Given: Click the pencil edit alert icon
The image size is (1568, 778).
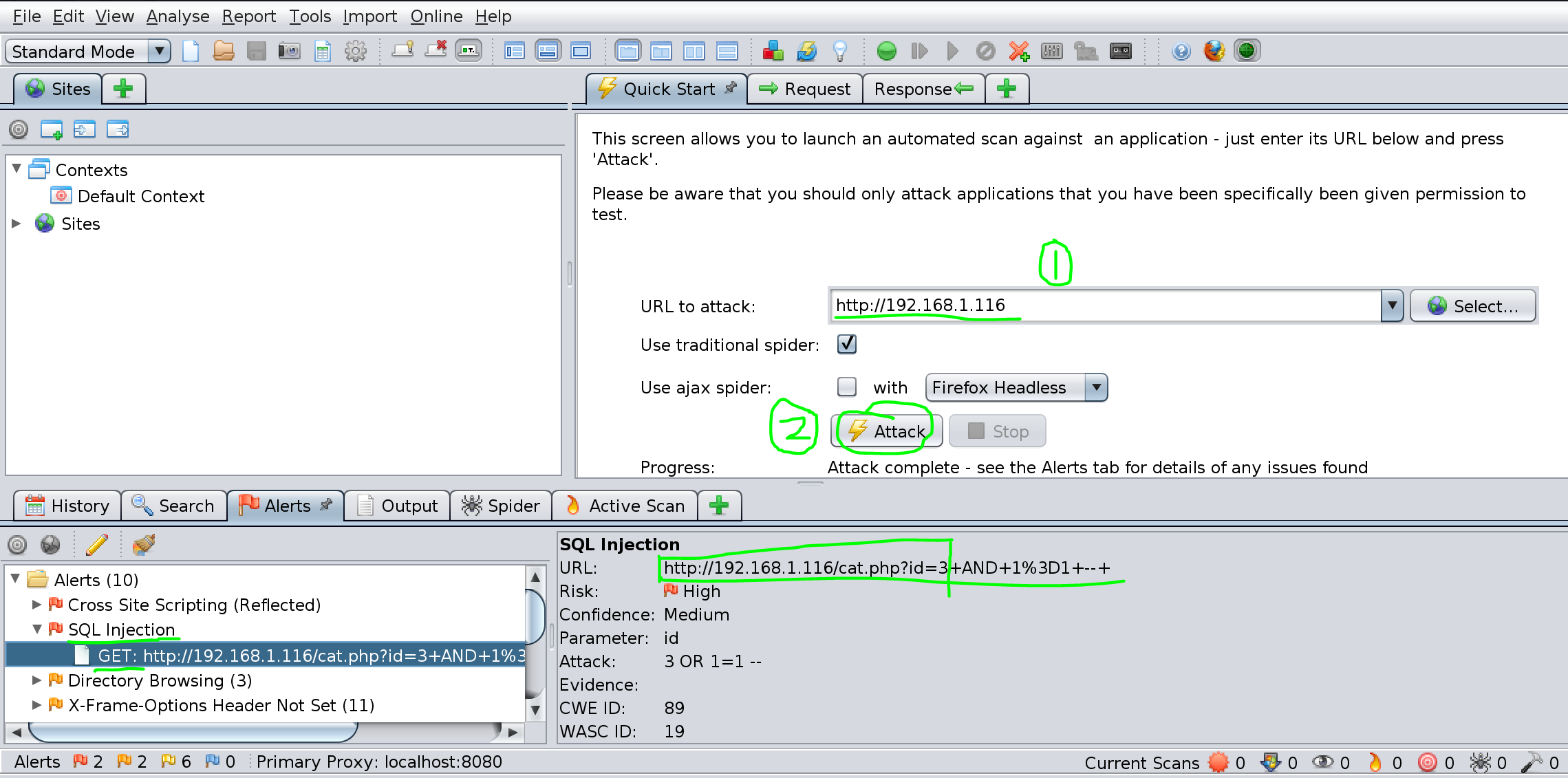Looking at the screenshot, I should coord(97,545).
